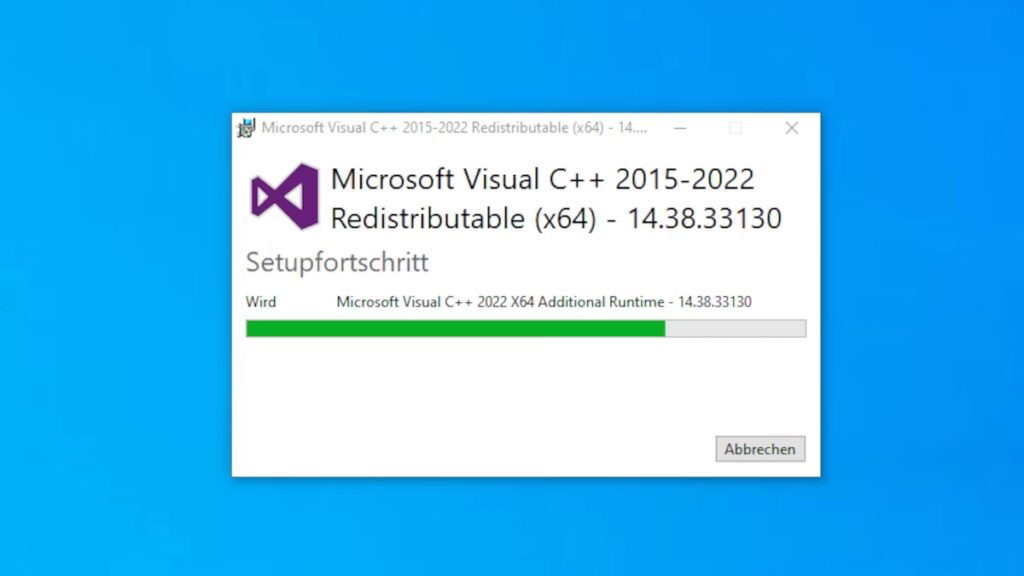Click the installer icon in the title bar
The height and width of the screenshot is (576, 1024).
click(246, 128)
